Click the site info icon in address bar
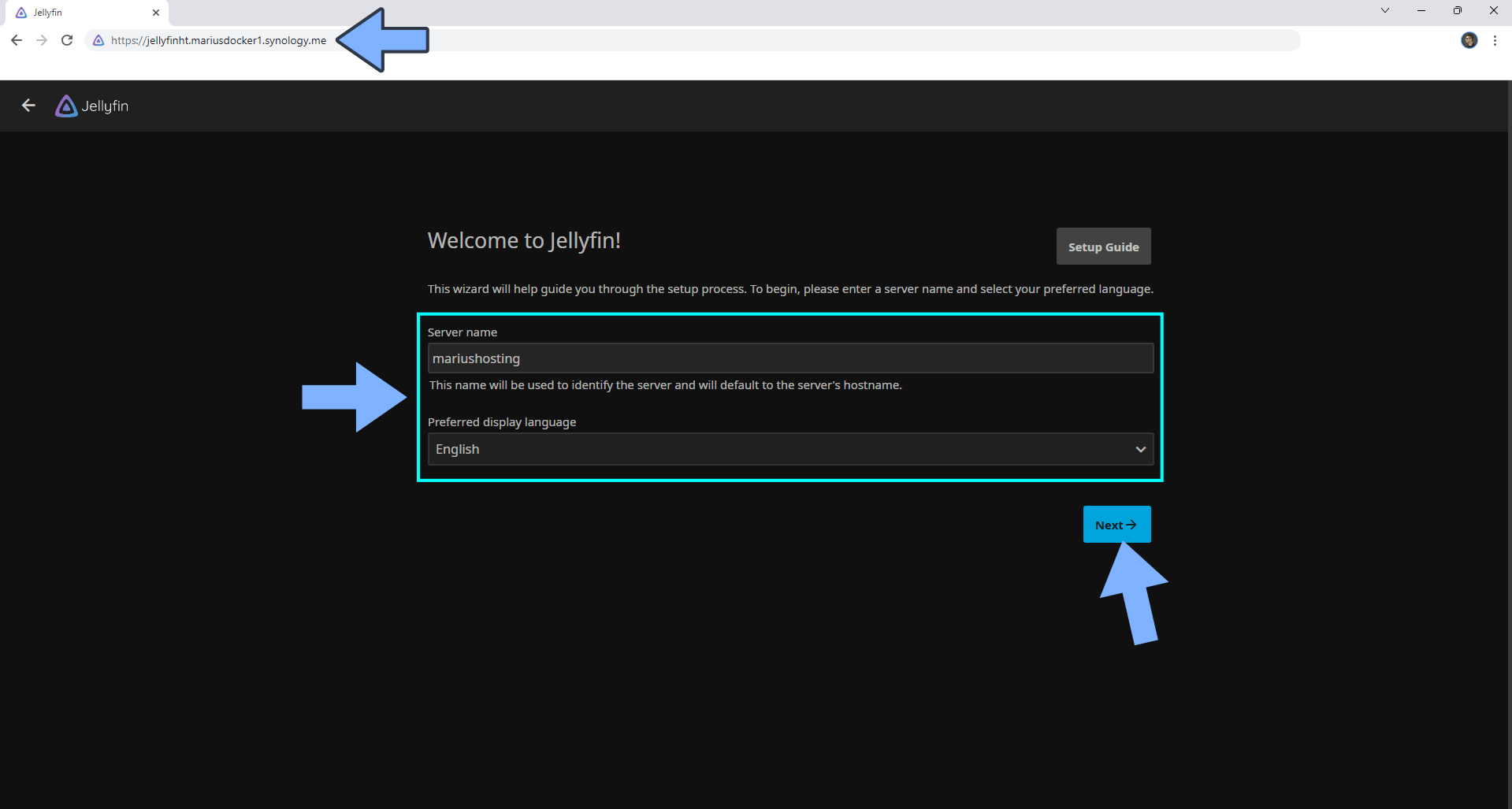Viewport: 1512px width, 809px height. click(98, 40)
